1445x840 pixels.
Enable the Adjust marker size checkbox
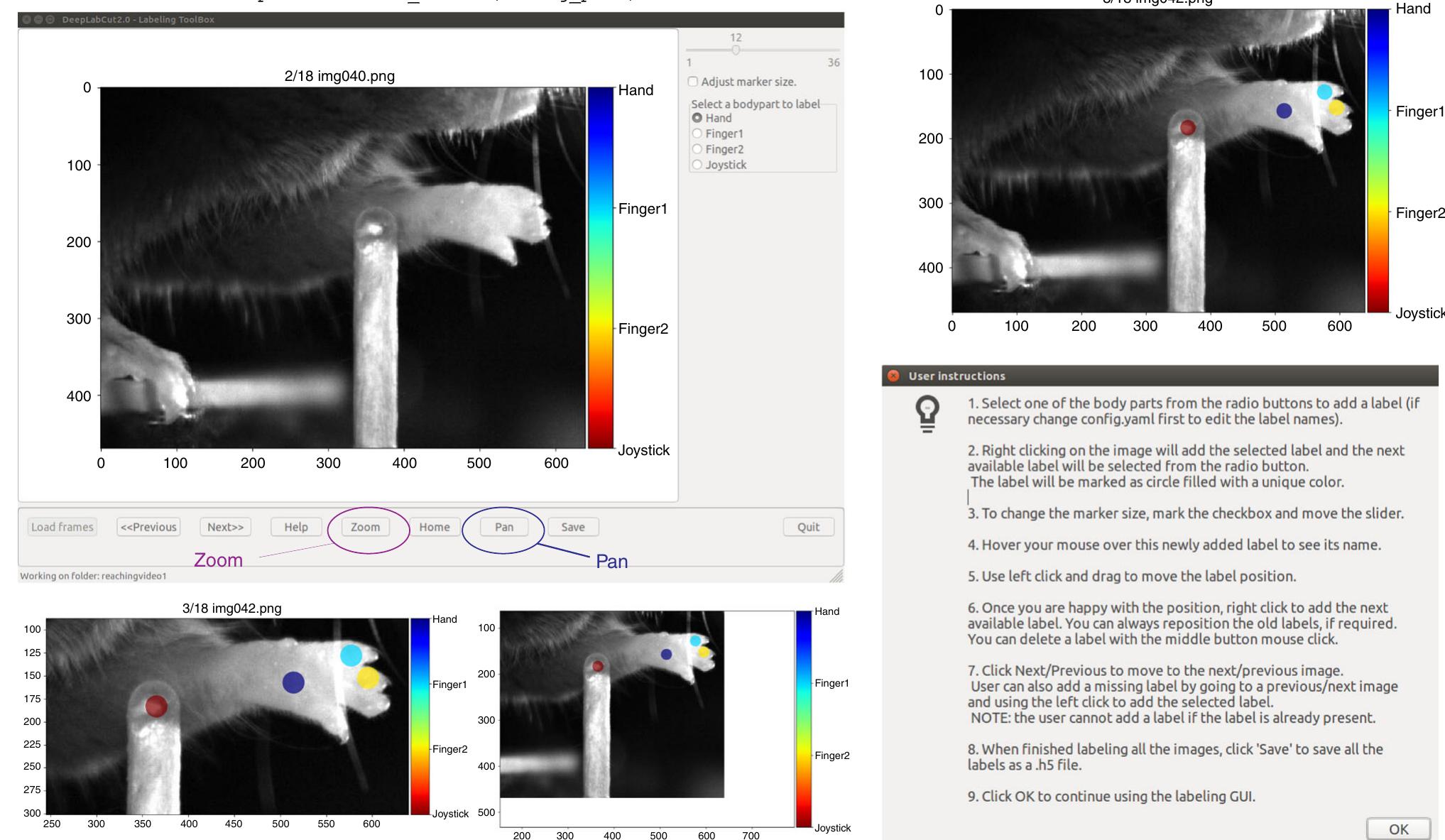point(693,82)
